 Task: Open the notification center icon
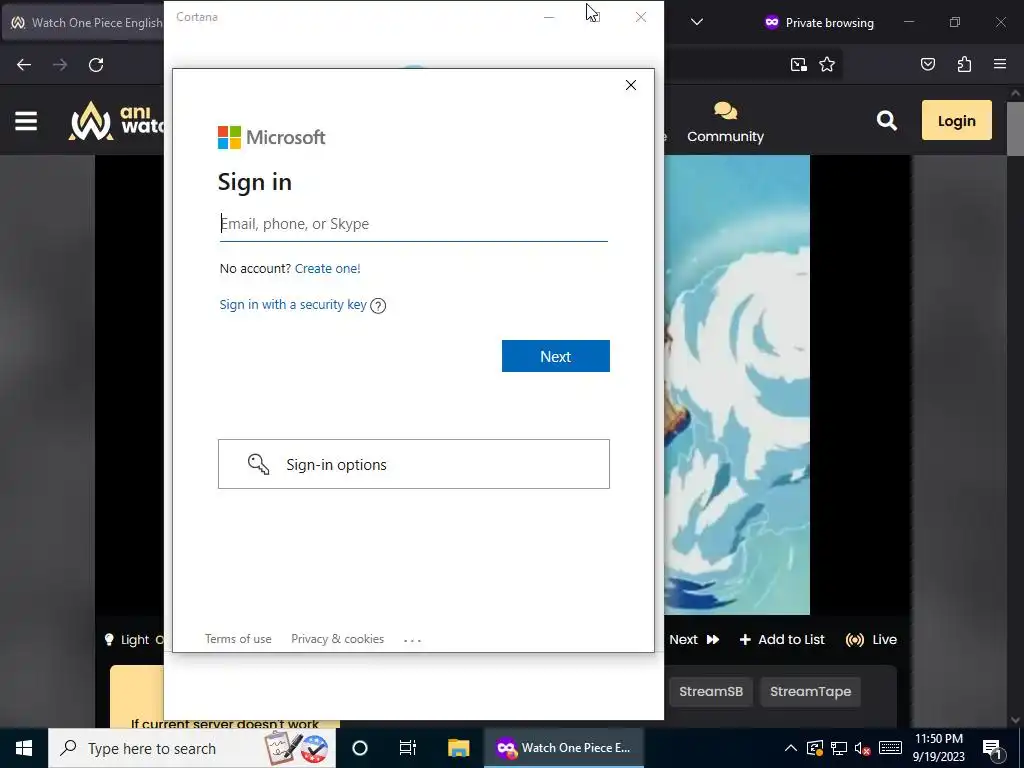coord(992,748)
